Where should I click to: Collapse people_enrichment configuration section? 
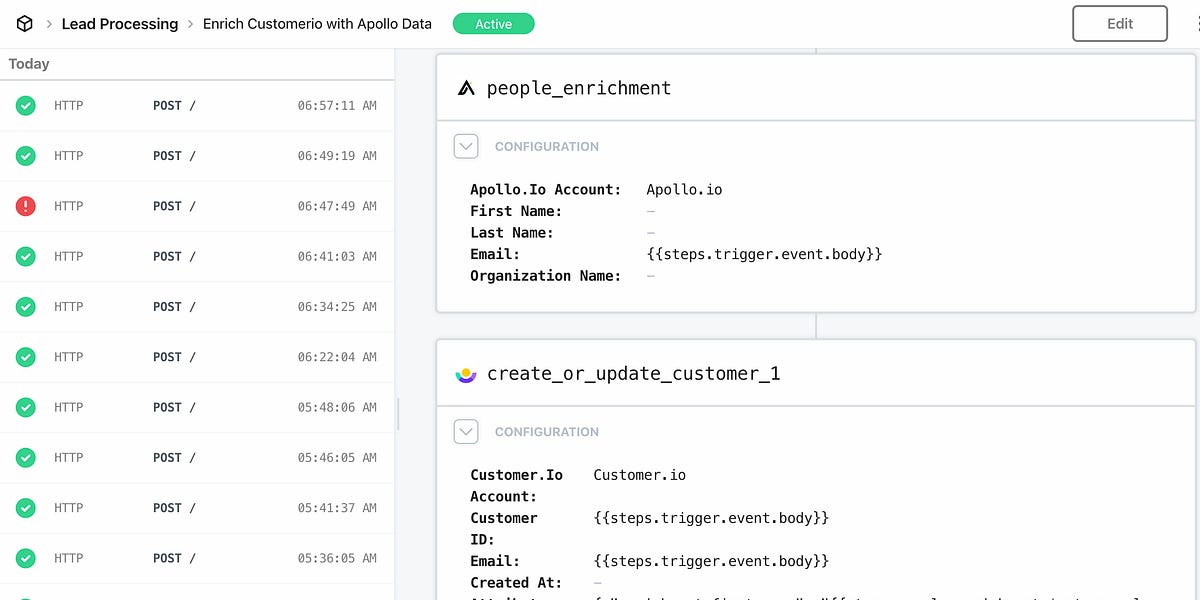pyautogui.click(x=466, y=146)
